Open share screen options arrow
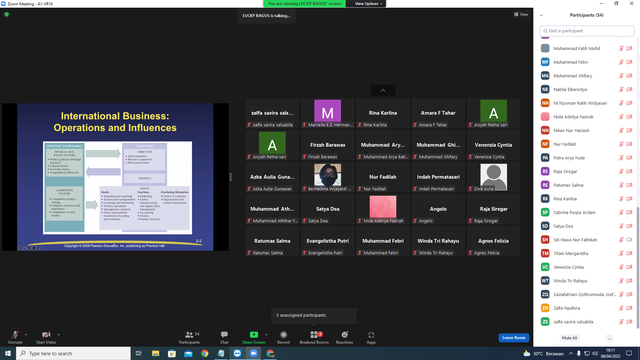The width and height of the screenshot is (640, 360). pos(267,335)
